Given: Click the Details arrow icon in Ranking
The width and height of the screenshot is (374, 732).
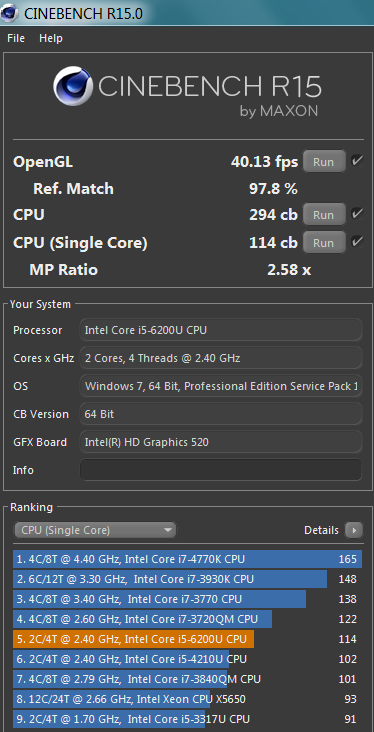Looking at the screenshot, I should point(353,530).
